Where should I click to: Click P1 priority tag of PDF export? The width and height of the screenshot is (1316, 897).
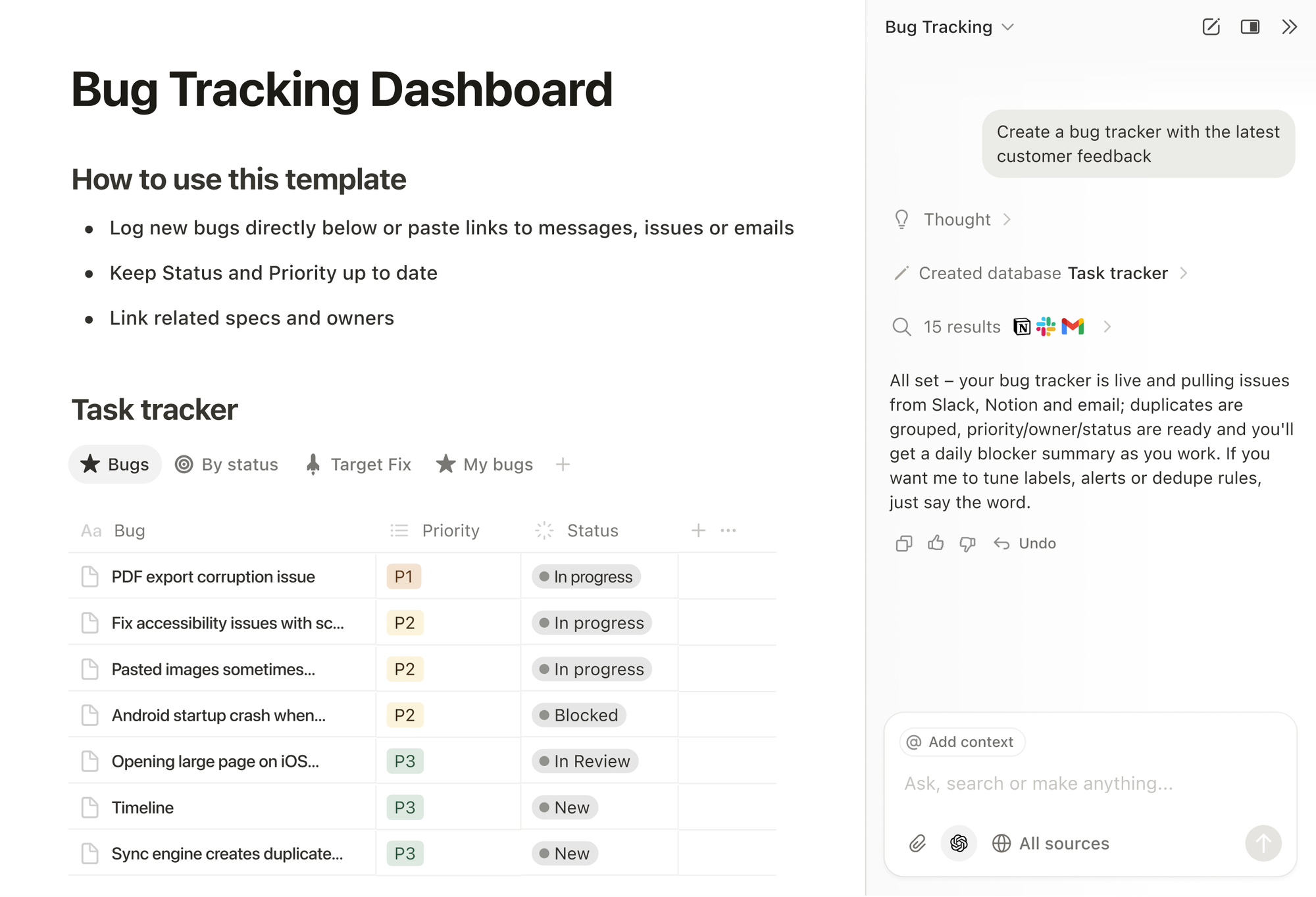tap(403, 577)
